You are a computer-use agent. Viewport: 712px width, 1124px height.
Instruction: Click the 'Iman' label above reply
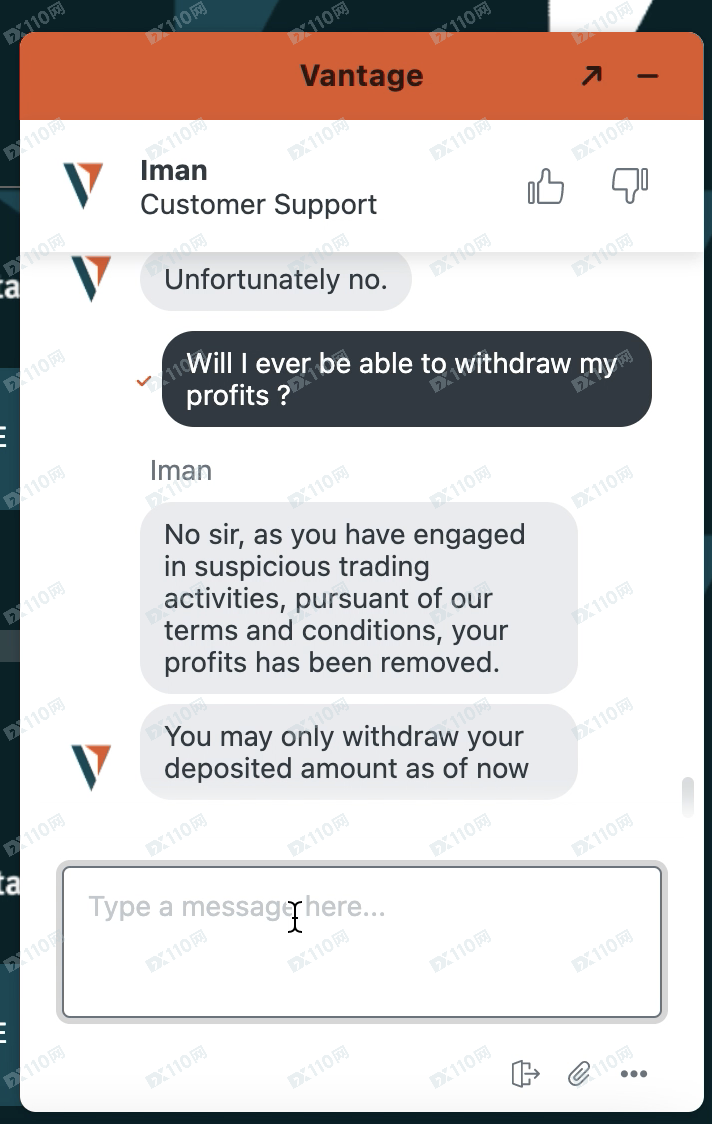pyautogui.click(x=181, y=471)
